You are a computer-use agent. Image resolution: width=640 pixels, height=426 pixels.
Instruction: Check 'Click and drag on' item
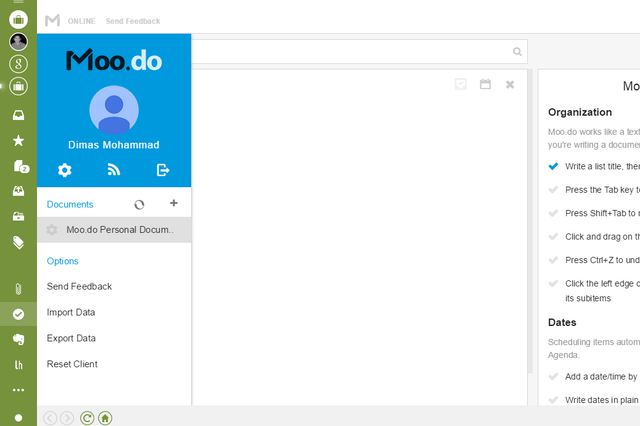point(553,237)
